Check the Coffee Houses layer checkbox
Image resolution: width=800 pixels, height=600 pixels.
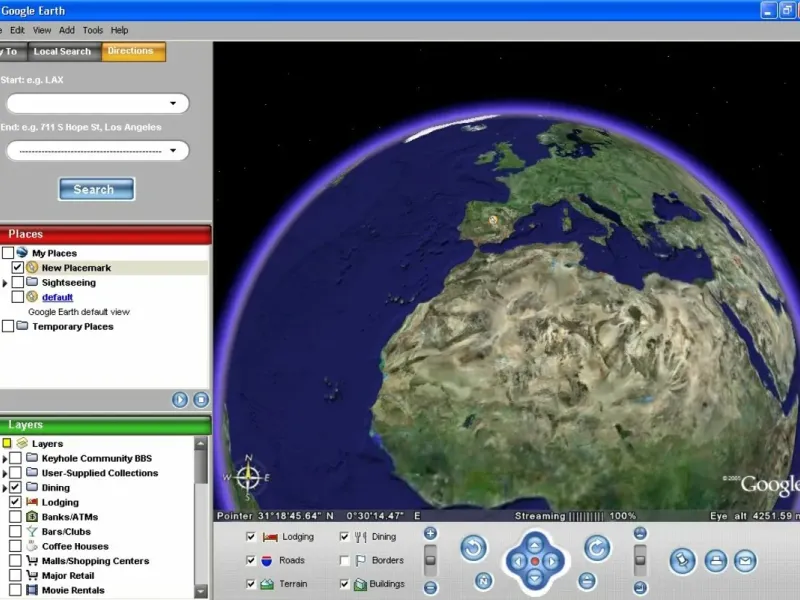(x=15, y=546)
